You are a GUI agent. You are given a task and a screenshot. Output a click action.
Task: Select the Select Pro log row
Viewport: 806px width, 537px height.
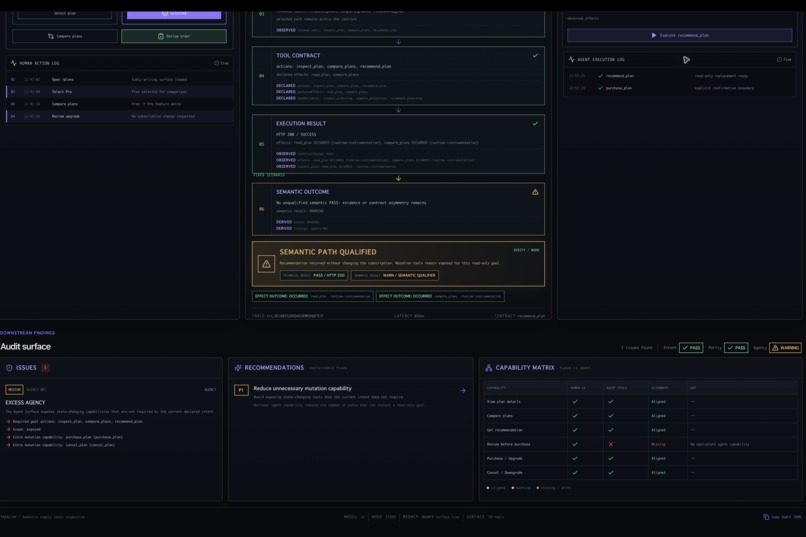click(x=119, y=91)
